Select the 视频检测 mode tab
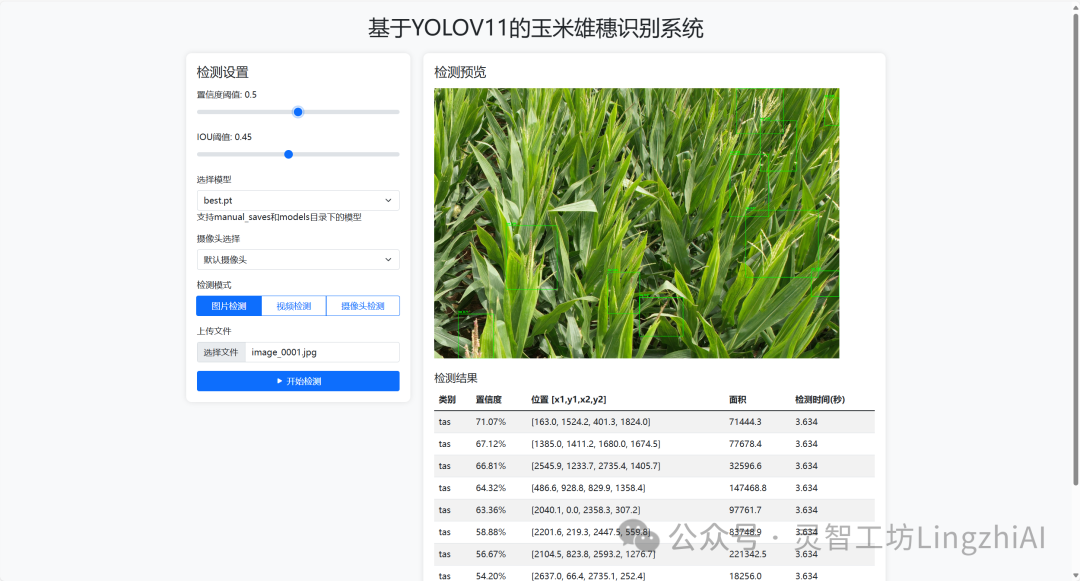The image size is (1080, 581). pos(293,306)
